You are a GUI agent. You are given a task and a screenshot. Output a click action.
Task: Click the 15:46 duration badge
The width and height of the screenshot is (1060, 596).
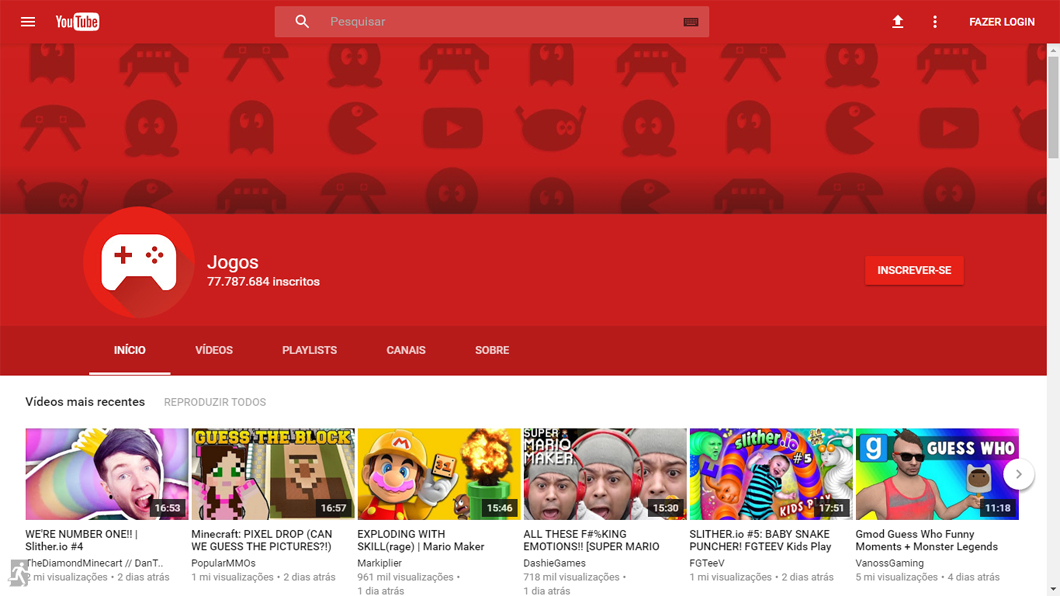tap(500, 507)
